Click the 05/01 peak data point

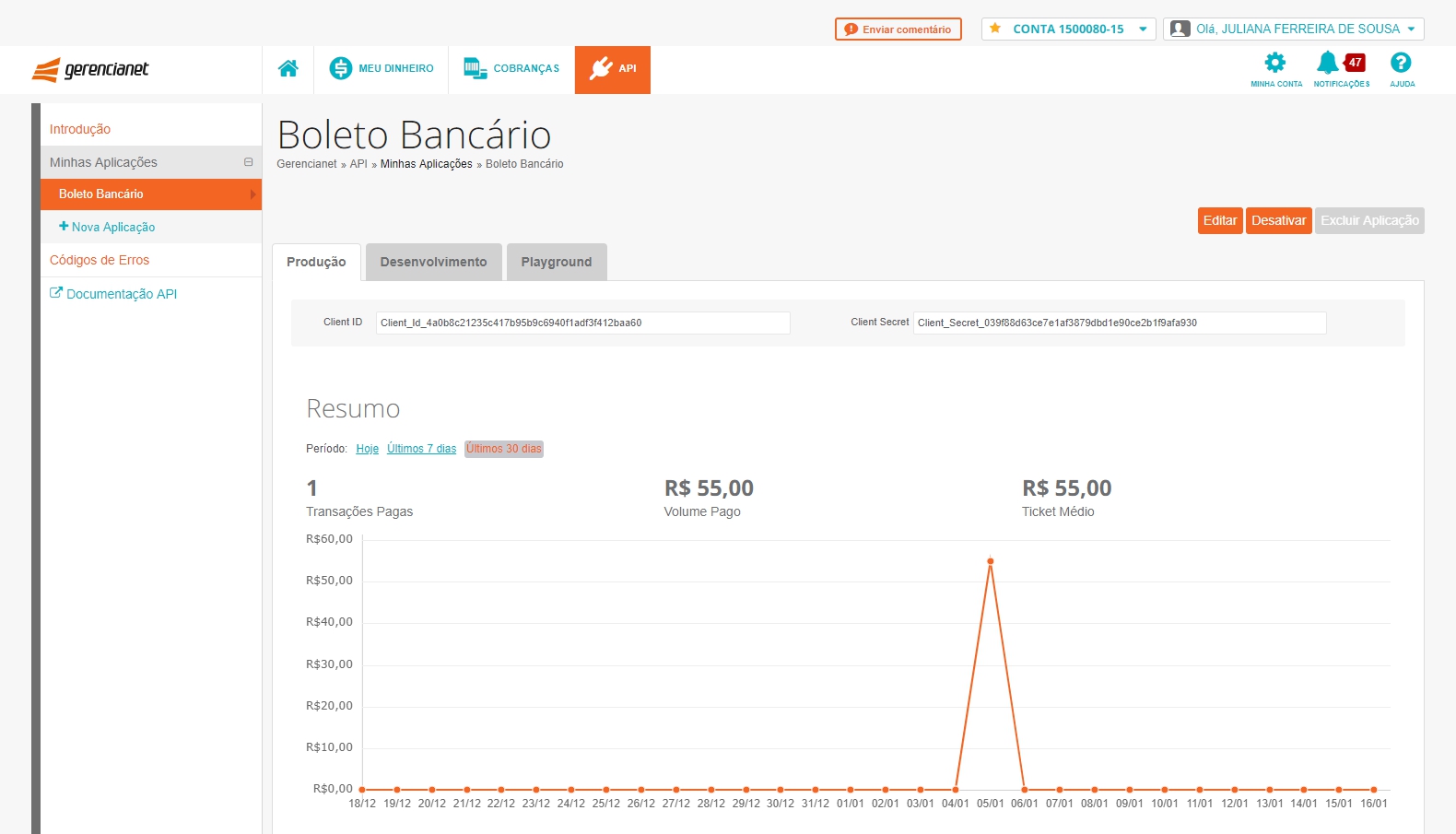[x=991, y=561]
